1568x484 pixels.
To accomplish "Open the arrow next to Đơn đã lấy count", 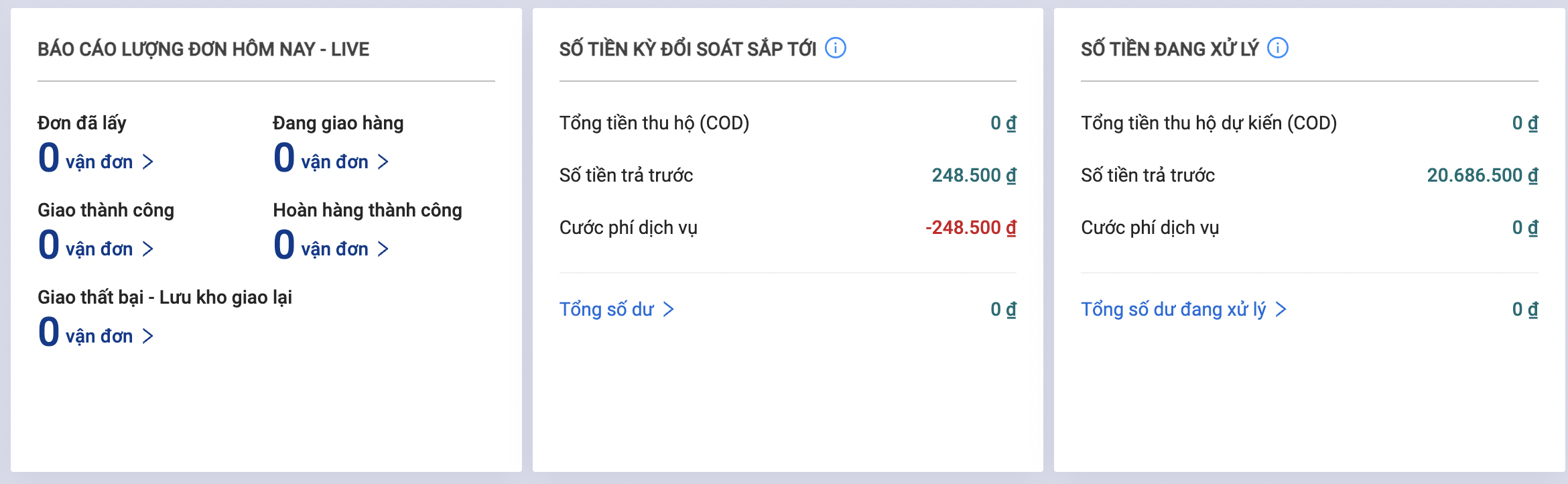I will [x=149, y=162].
